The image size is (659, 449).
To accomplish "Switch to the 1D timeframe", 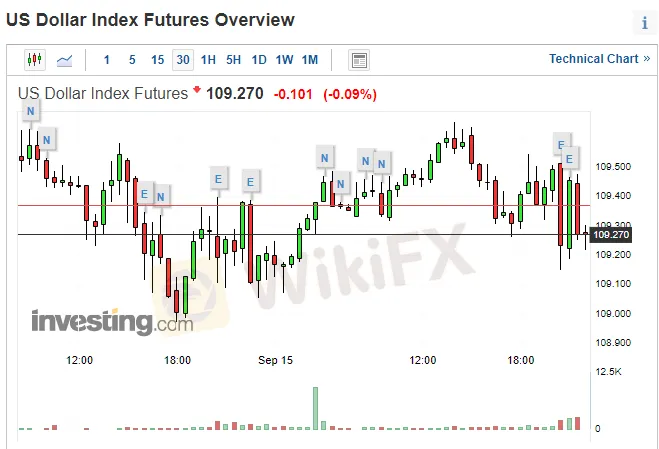I will 259,60.
